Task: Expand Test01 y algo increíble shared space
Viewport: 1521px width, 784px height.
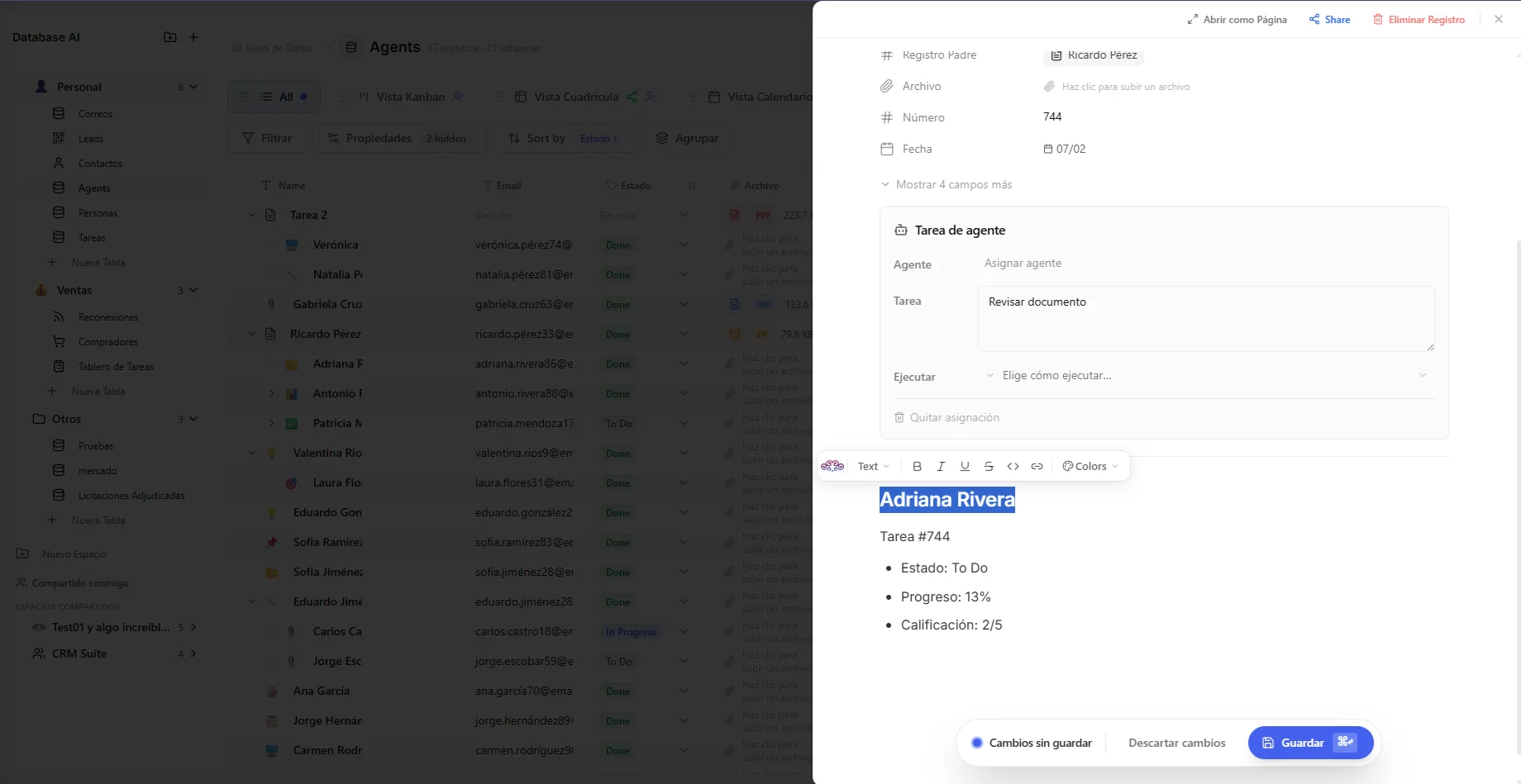Action: click(193, 627)
